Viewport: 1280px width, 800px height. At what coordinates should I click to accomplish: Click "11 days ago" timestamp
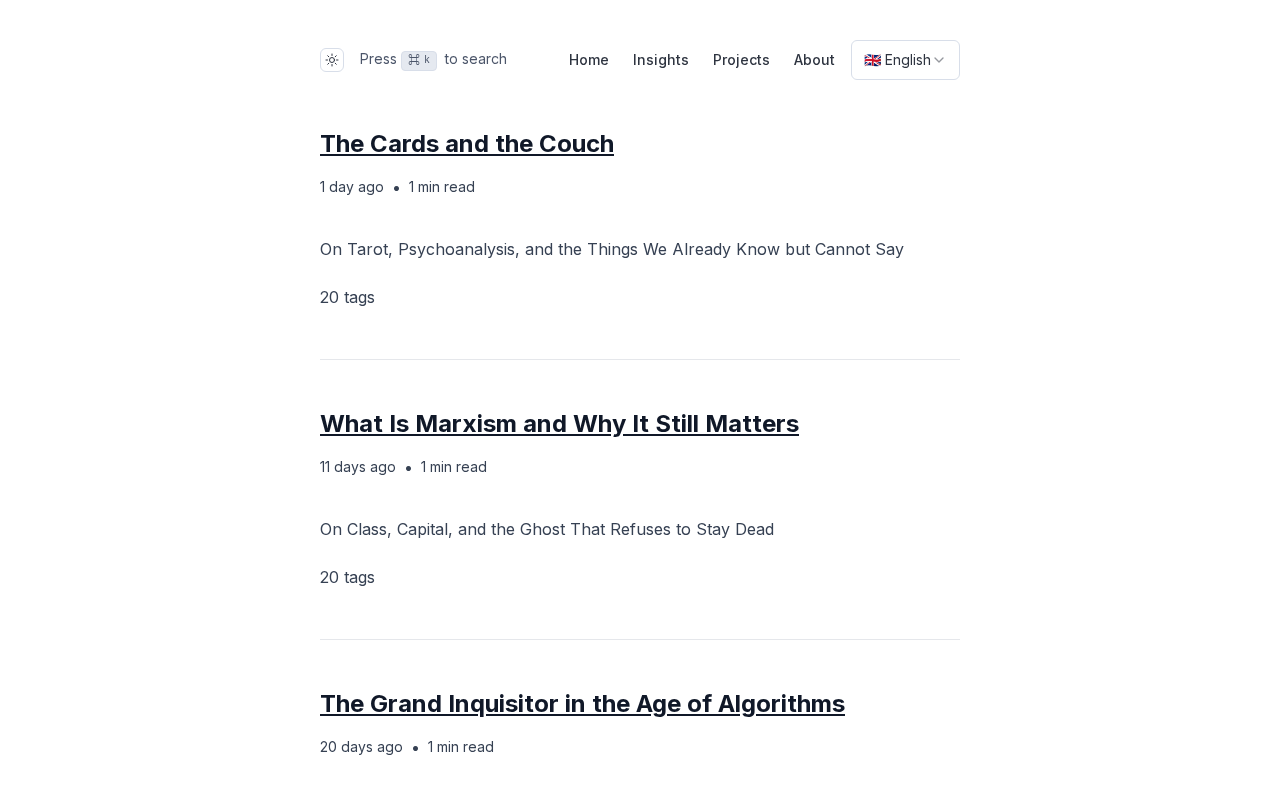click(358, 467)
